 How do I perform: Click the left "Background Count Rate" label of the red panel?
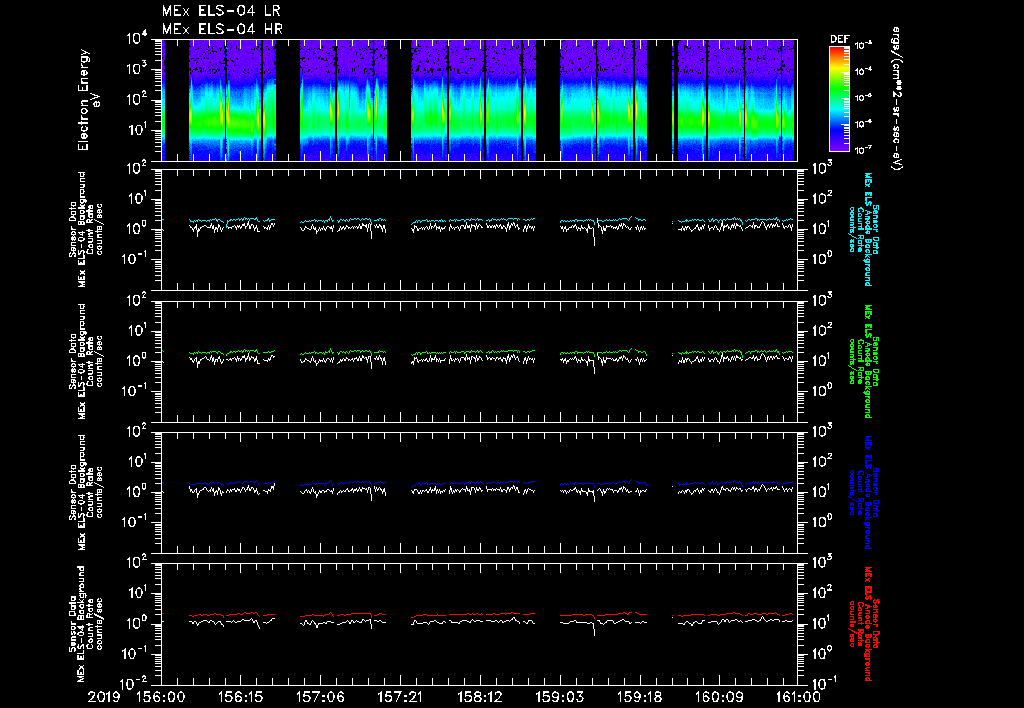[x=86, y=624]
